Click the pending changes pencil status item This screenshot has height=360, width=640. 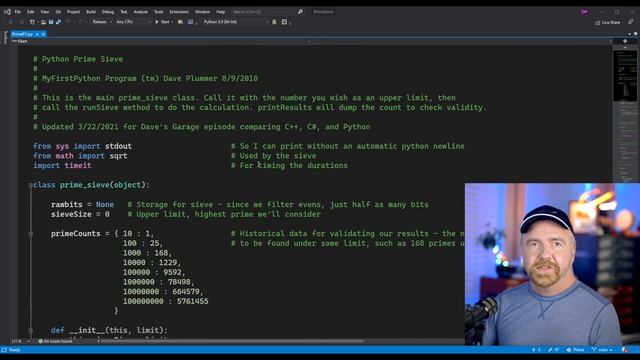click(554, 350)
